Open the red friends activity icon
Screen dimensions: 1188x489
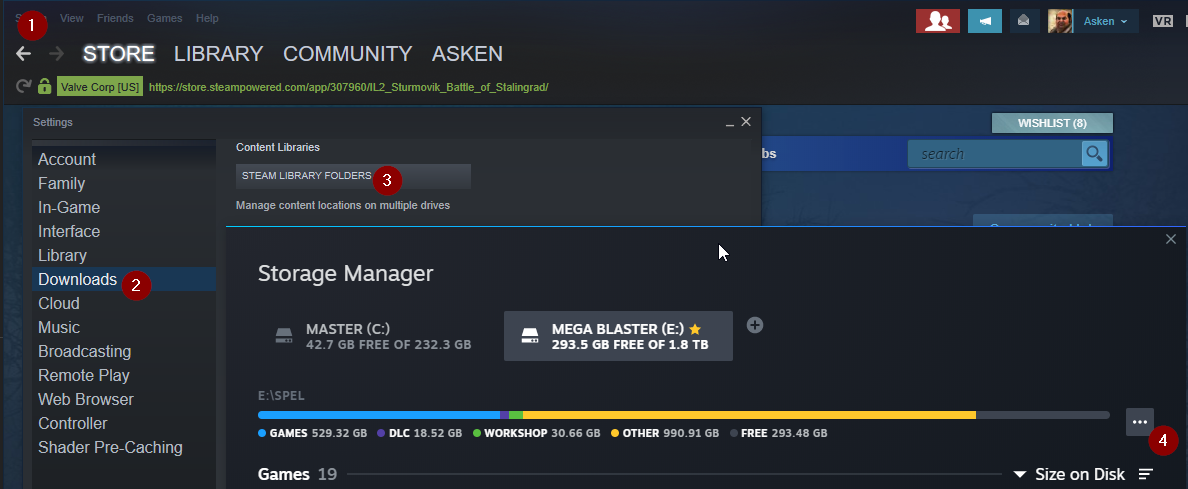tap(938, 21)
